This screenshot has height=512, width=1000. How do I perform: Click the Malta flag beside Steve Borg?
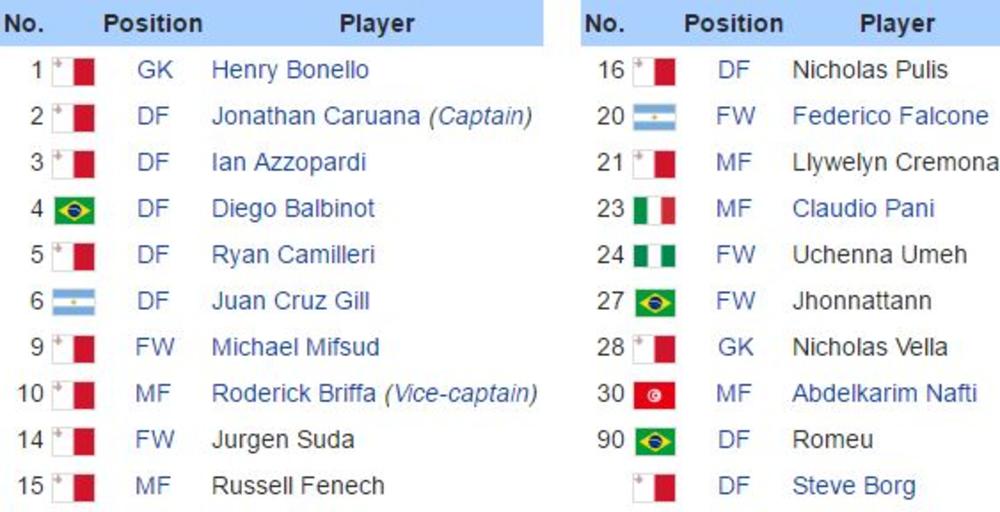654,487
